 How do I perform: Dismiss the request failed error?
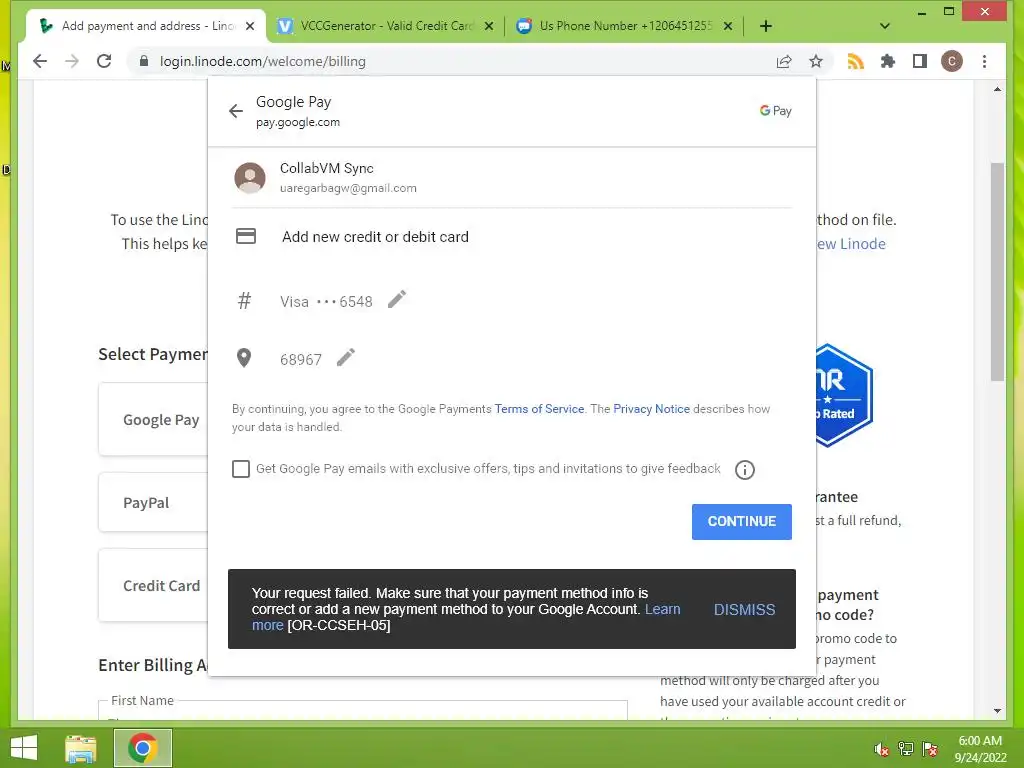click(744, 609)
